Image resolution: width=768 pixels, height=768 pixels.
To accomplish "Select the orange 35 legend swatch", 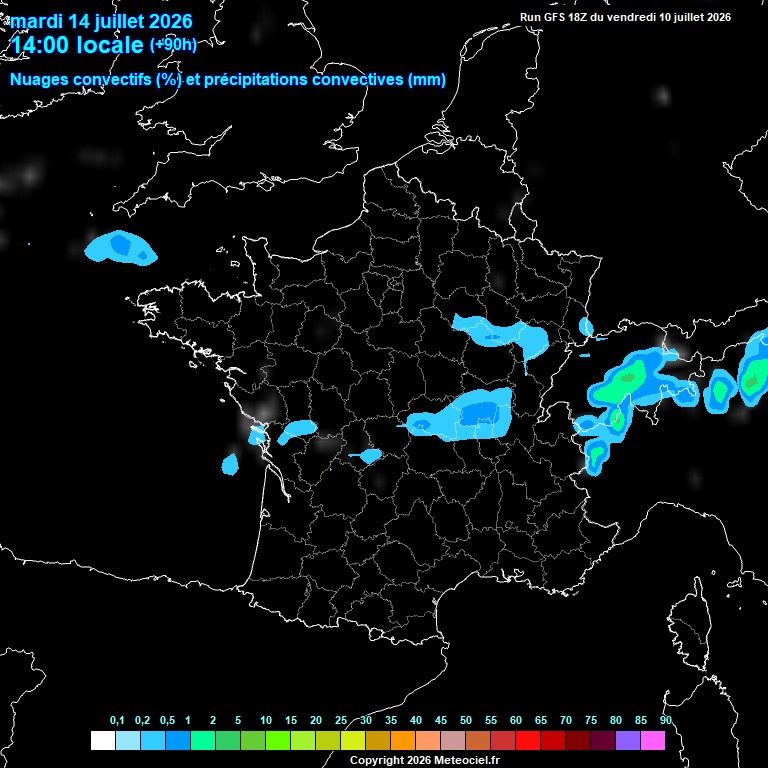I will coord(403,740).
